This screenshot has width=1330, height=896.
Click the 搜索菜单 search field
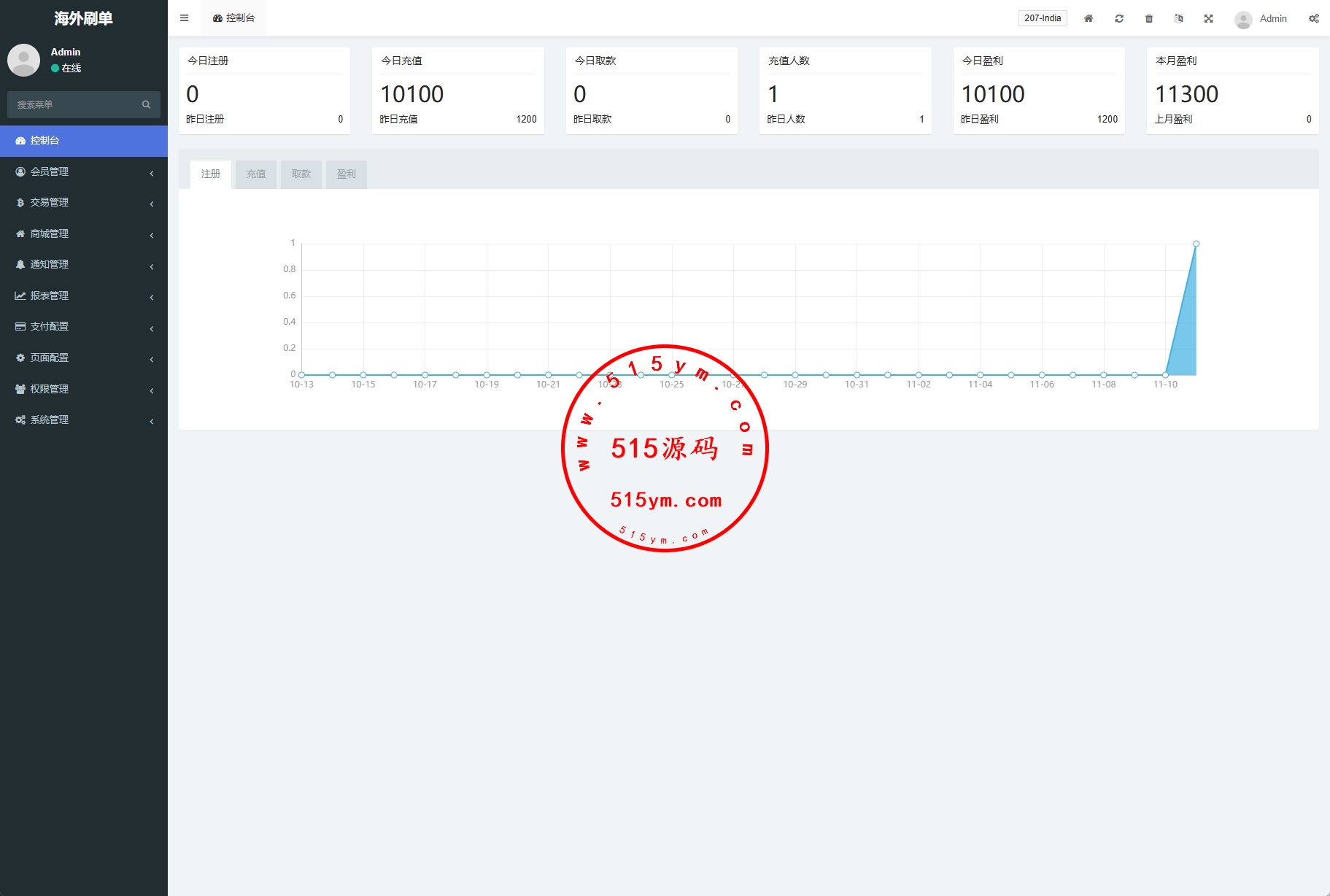[73, 104]
